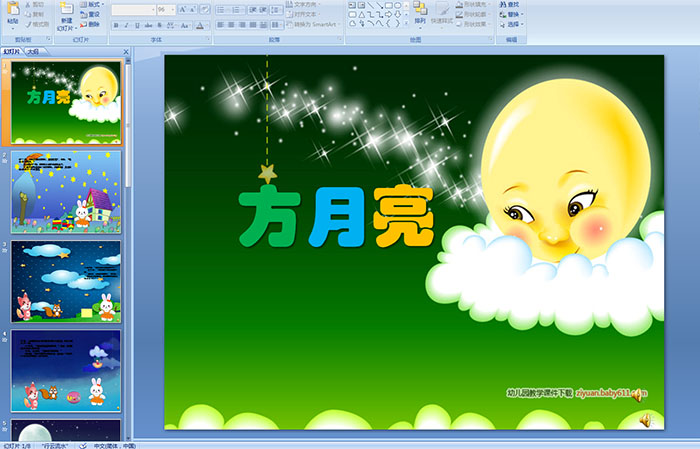Screen dimensions: 700x449
Task: Click the speaker sound icon on slide
Action: (645, 420)
